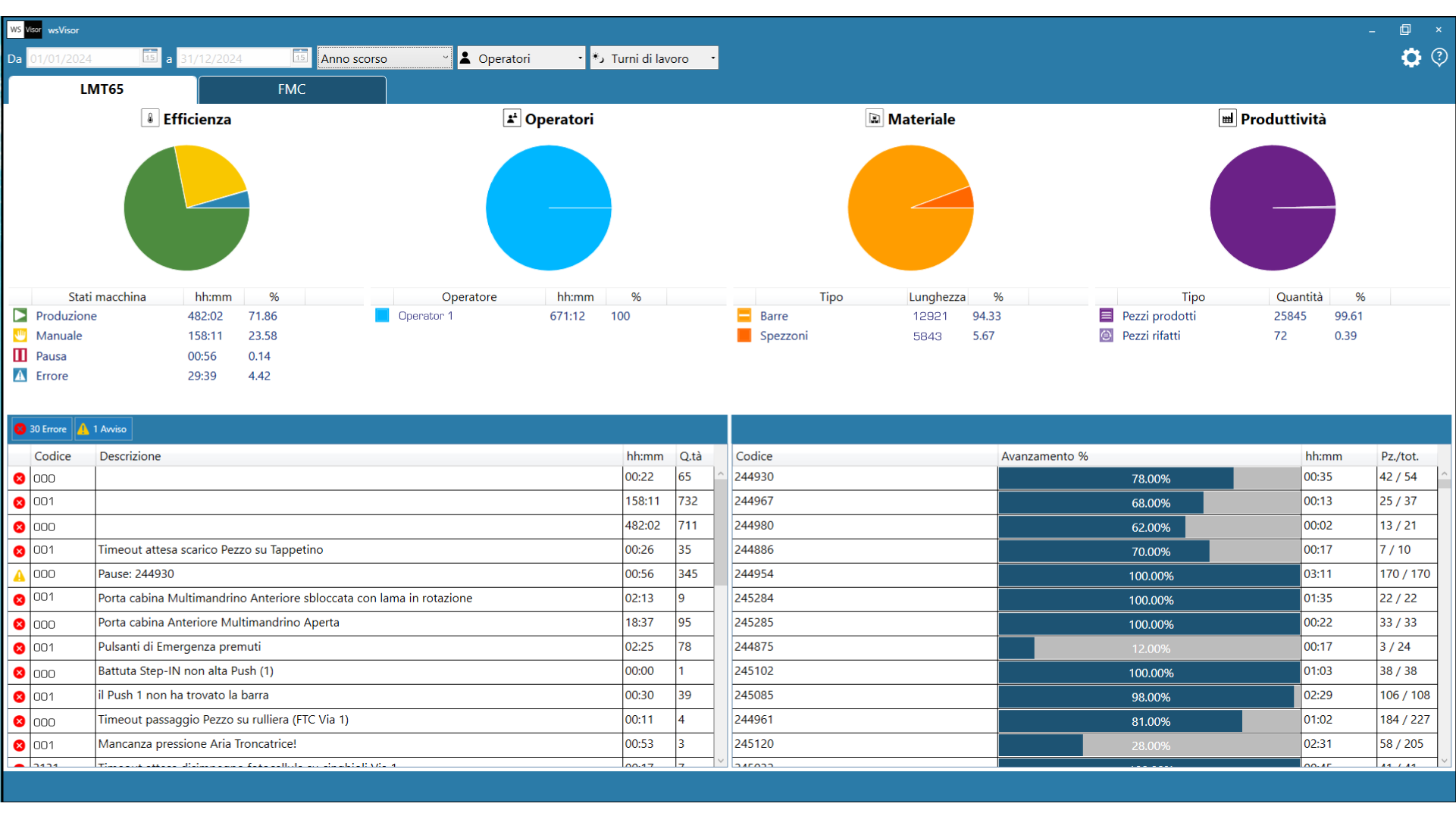1456x819 pixels.
Task: Click the Materiale panel header icon
Action: click(874, 118)
